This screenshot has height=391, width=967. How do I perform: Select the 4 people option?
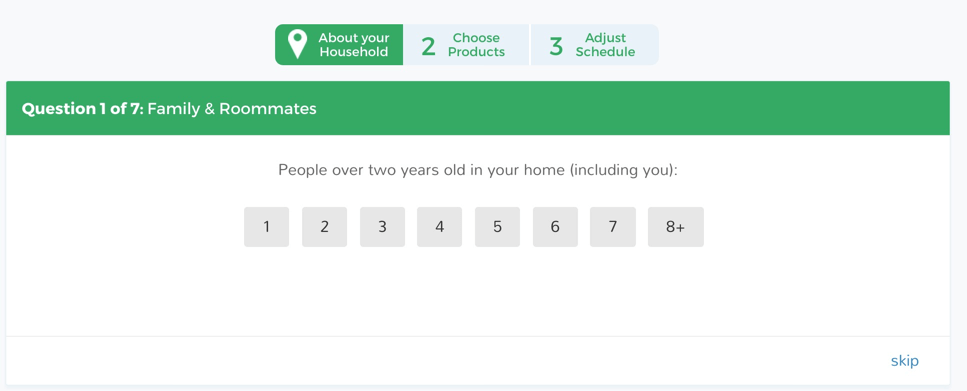coord(440,227)
